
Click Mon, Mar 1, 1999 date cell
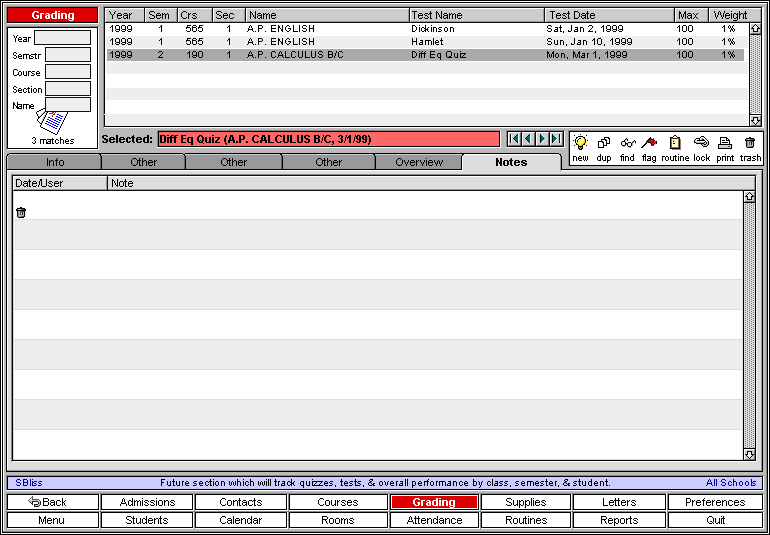point(586,55)
